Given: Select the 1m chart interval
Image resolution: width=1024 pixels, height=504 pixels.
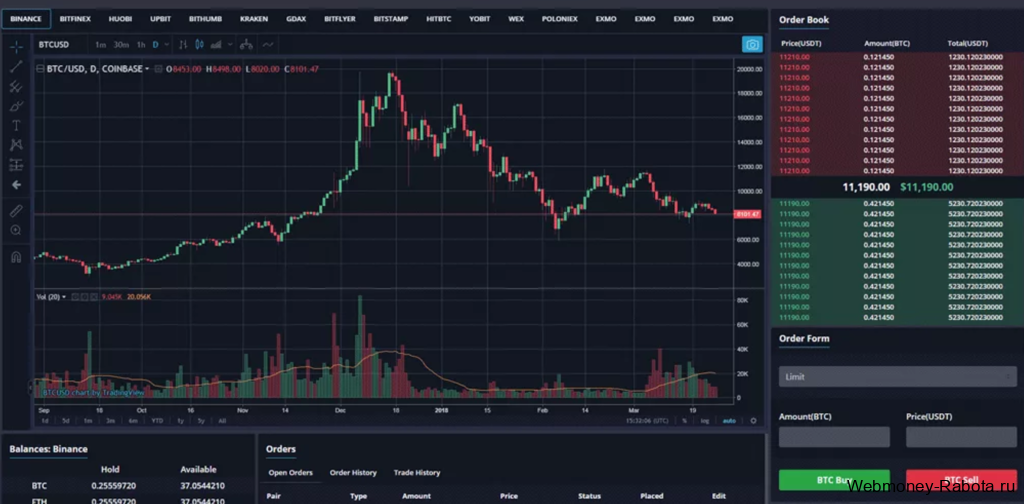Looking at the screenshot, I should point(101,45).
